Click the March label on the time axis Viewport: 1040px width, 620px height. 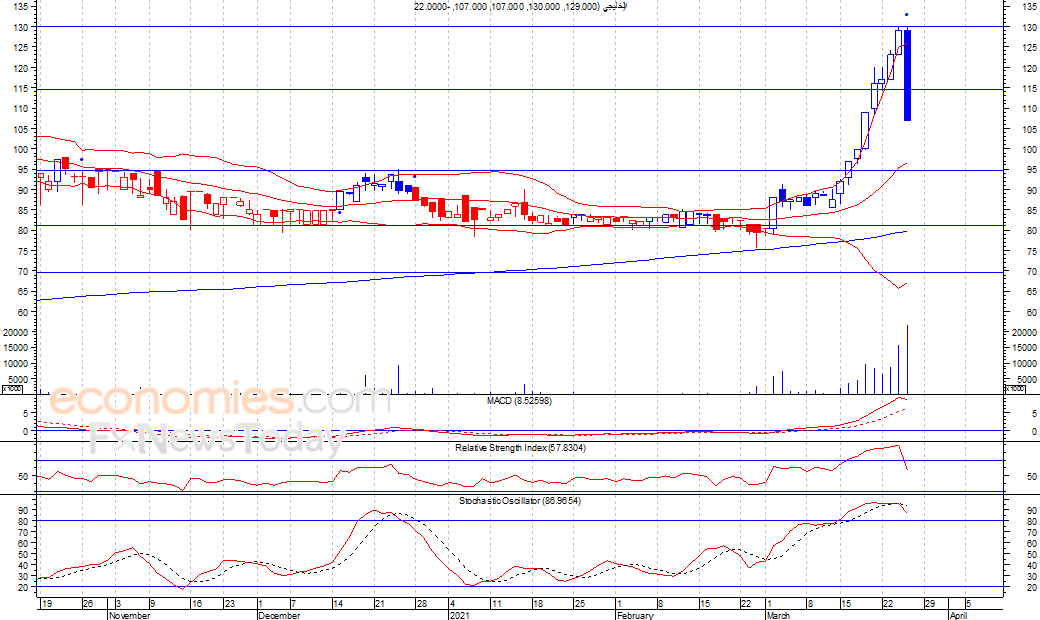[x=778, y=616]
